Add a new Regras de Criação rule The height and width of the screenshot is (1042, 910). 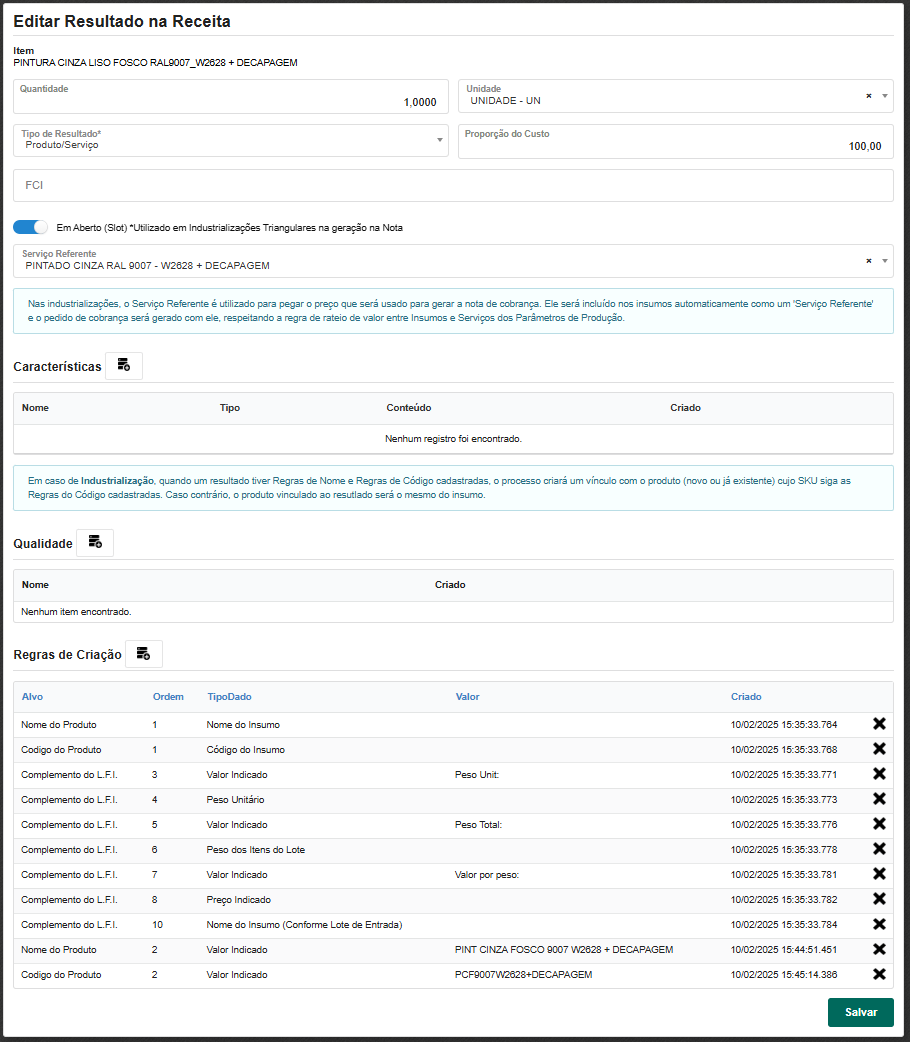[144, 654]
